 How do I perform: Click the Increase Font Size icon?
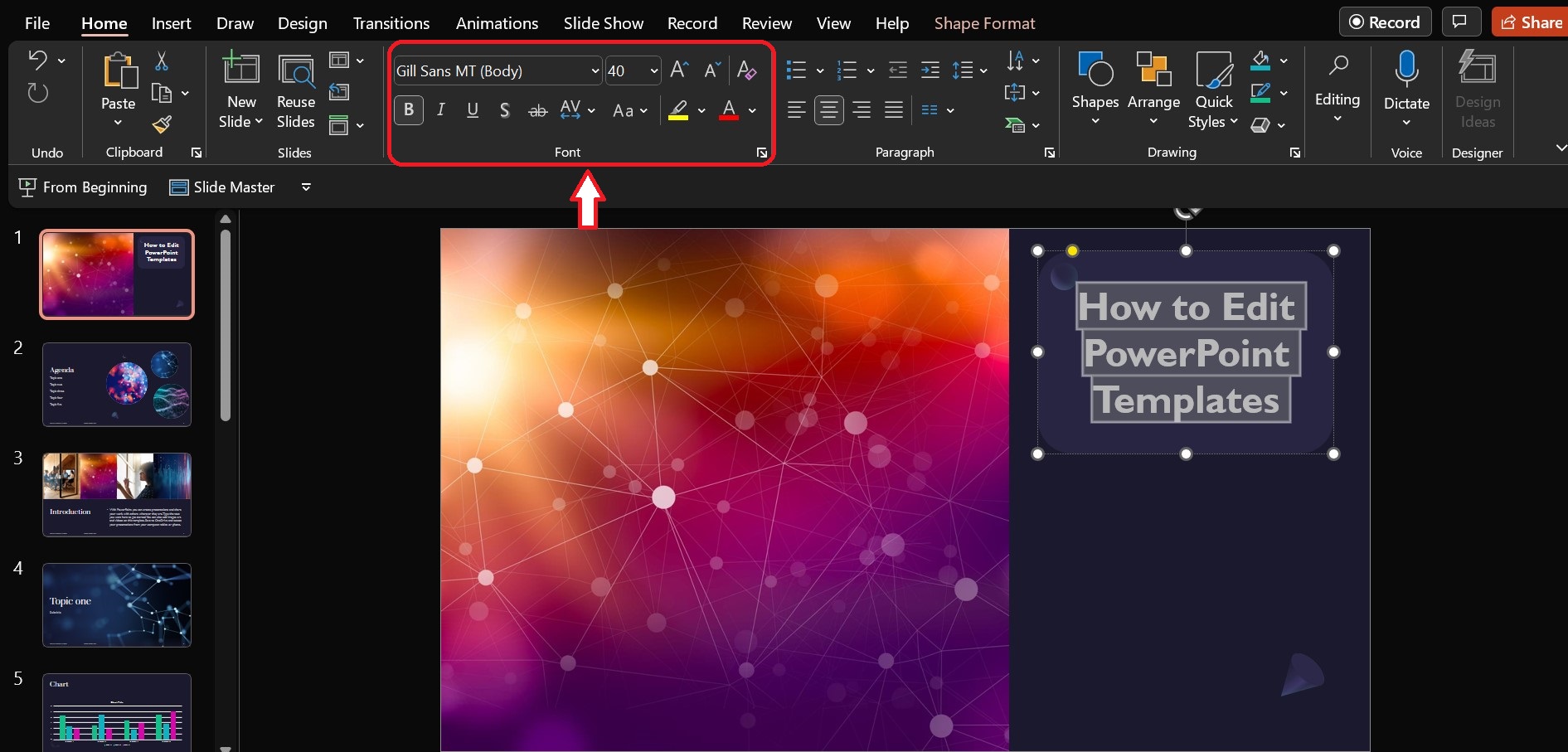tap(678, 70)
